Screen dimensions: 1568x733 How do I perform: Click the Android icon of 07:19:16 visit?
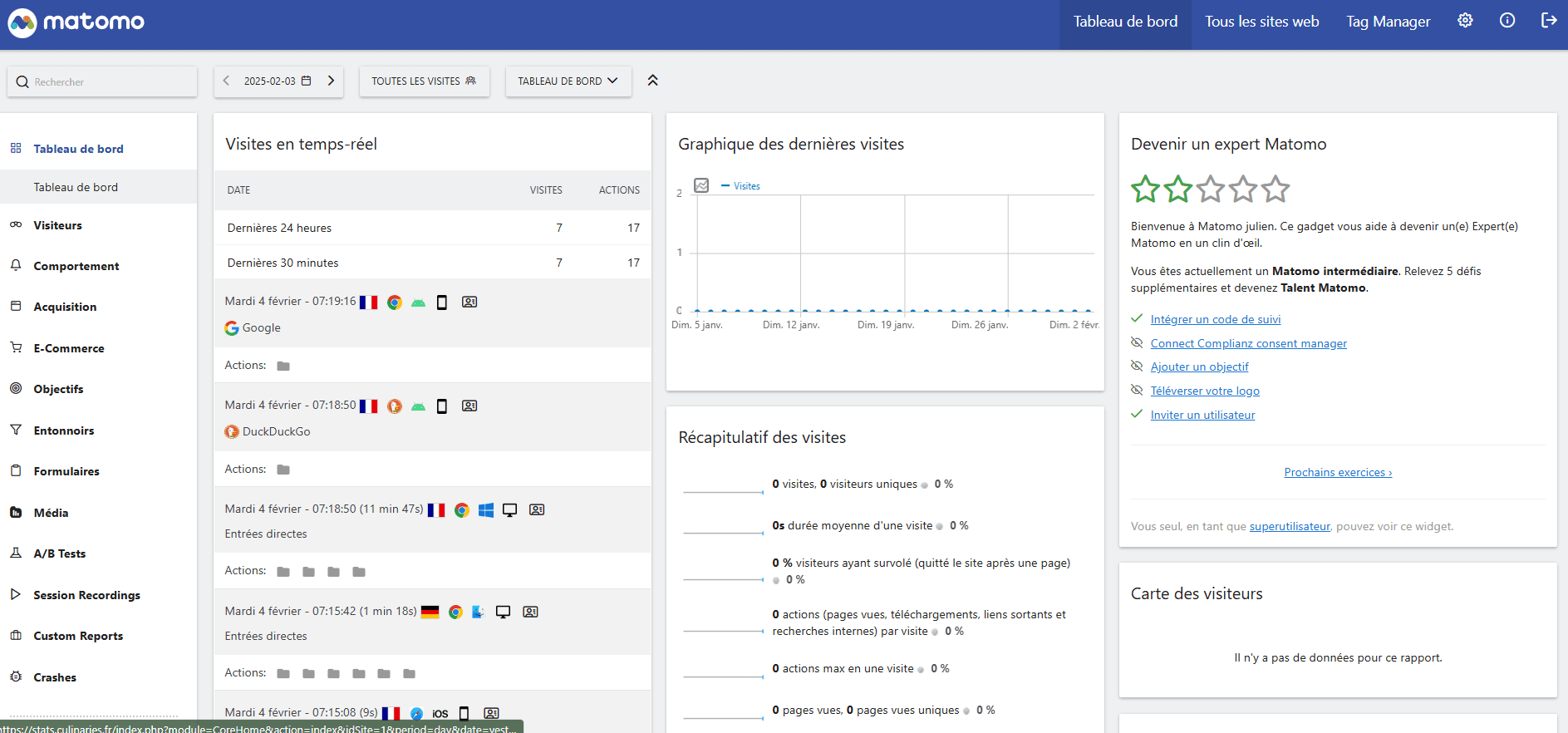[419, 303]
